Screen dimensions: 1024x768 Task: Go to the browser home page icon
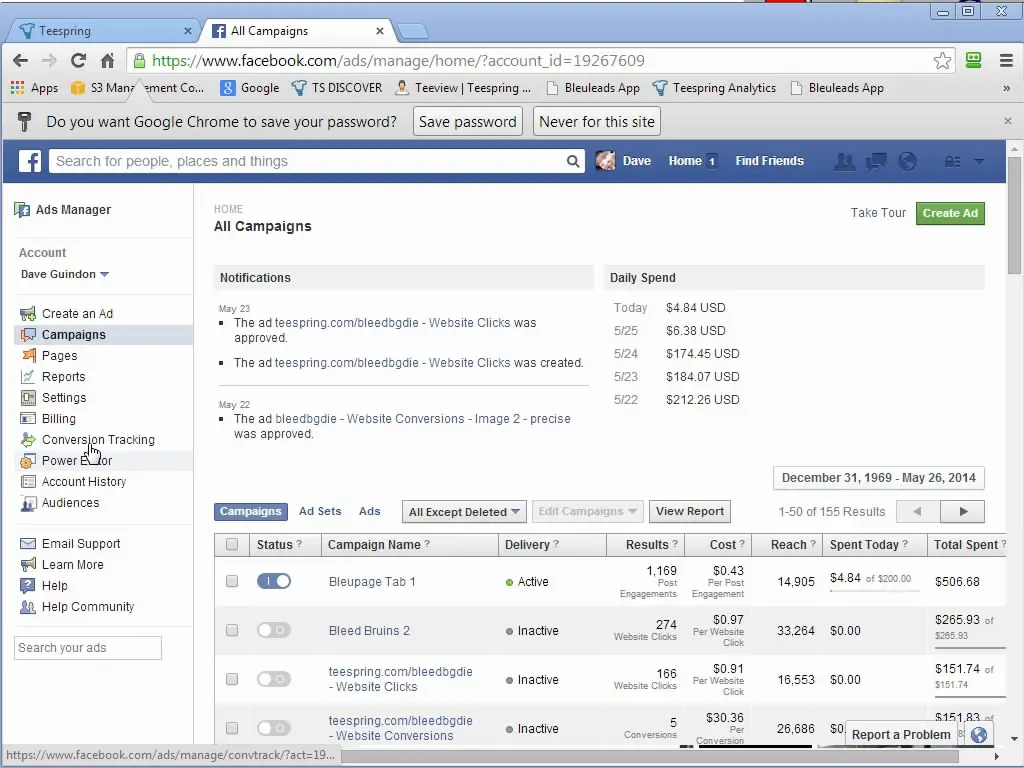108,61
